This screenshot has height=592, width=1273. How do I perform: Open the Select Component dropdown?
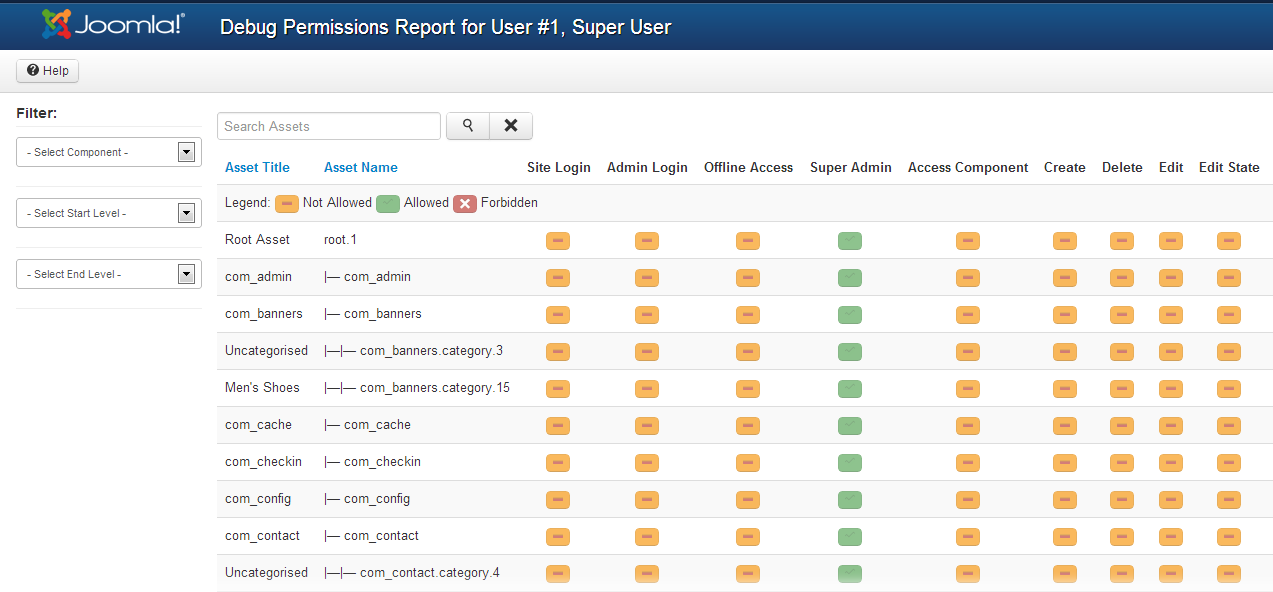(109, 152)
